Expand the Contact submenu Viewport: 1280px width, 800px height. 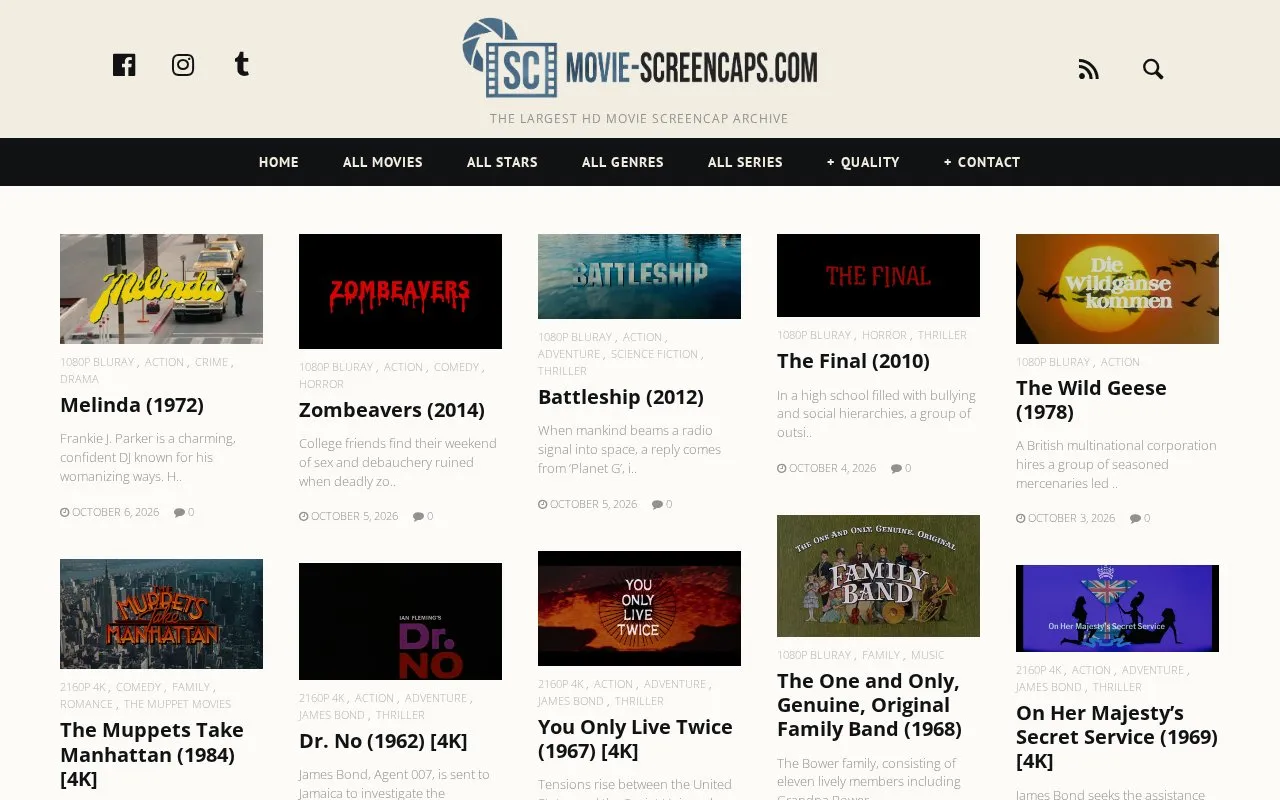point(982,162)
